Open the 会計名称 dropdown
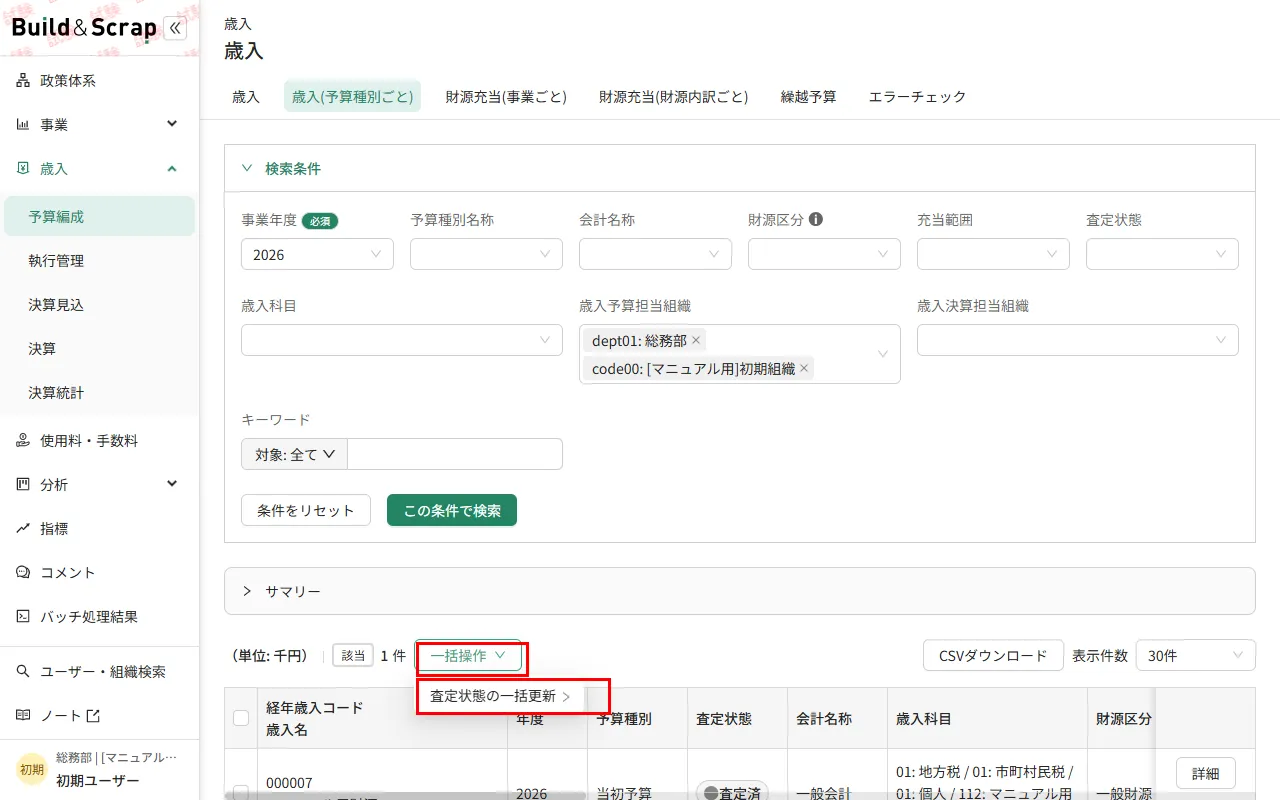This screenshot has height=800, width=1280. click(655, 254)
